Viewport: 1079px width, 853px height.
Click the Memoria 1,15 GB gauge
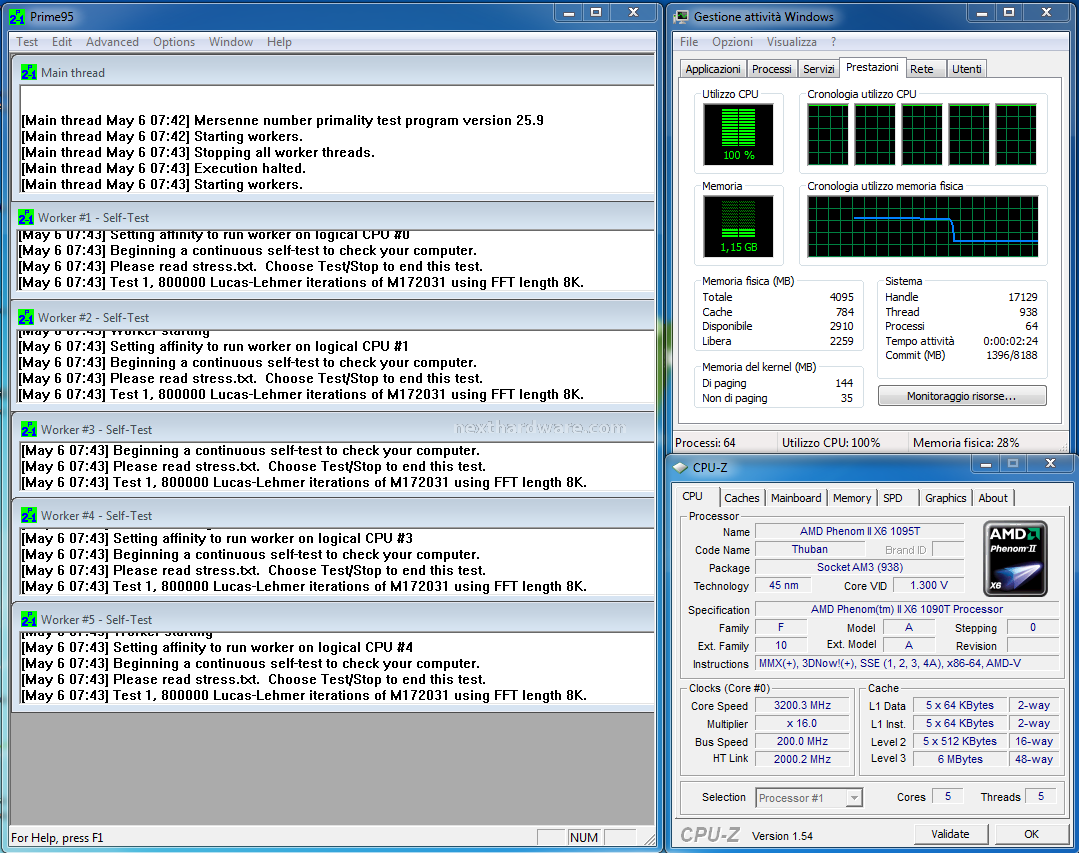738,226
